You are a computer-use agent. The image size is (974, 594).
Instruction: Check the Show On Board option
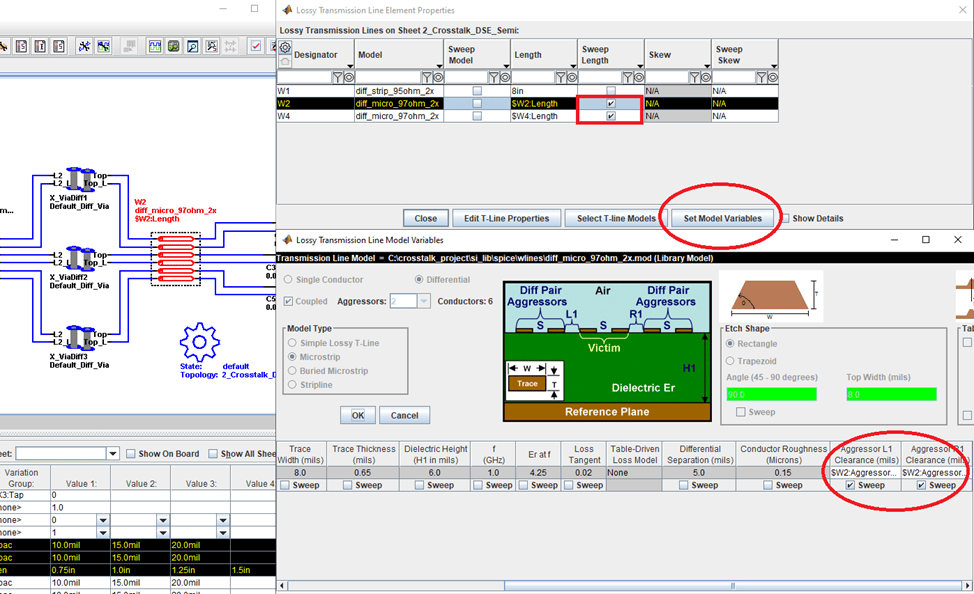point(130,454)
